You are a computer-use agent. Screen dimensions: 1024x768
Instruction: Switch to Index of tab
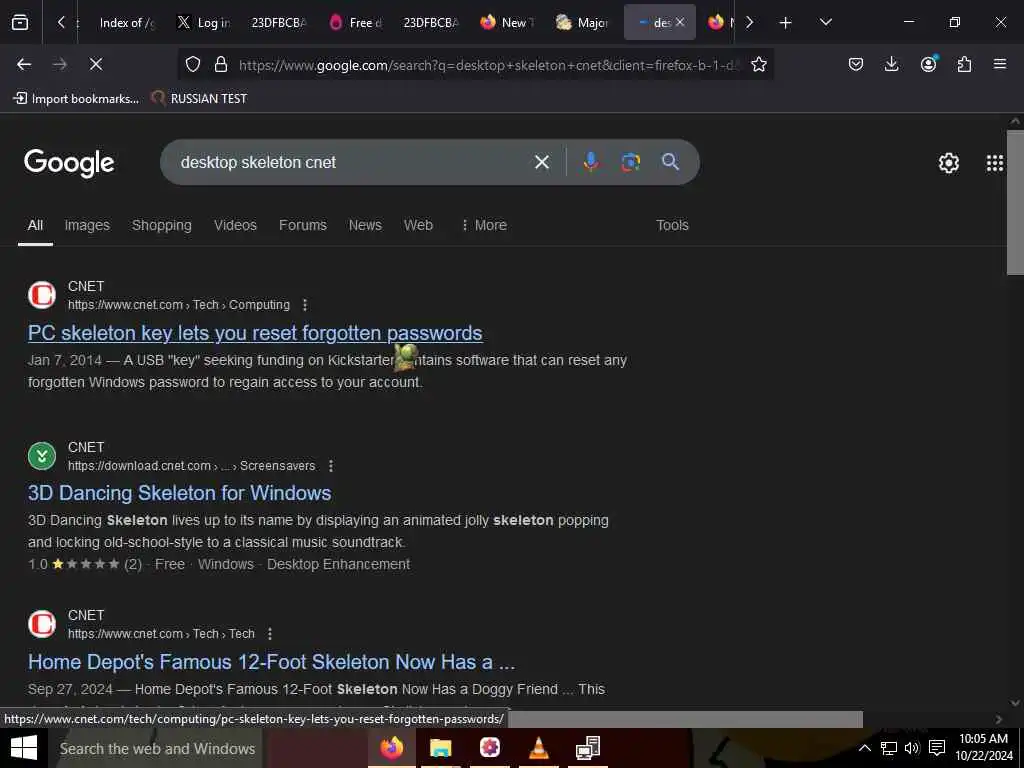(x=127, y=23)
